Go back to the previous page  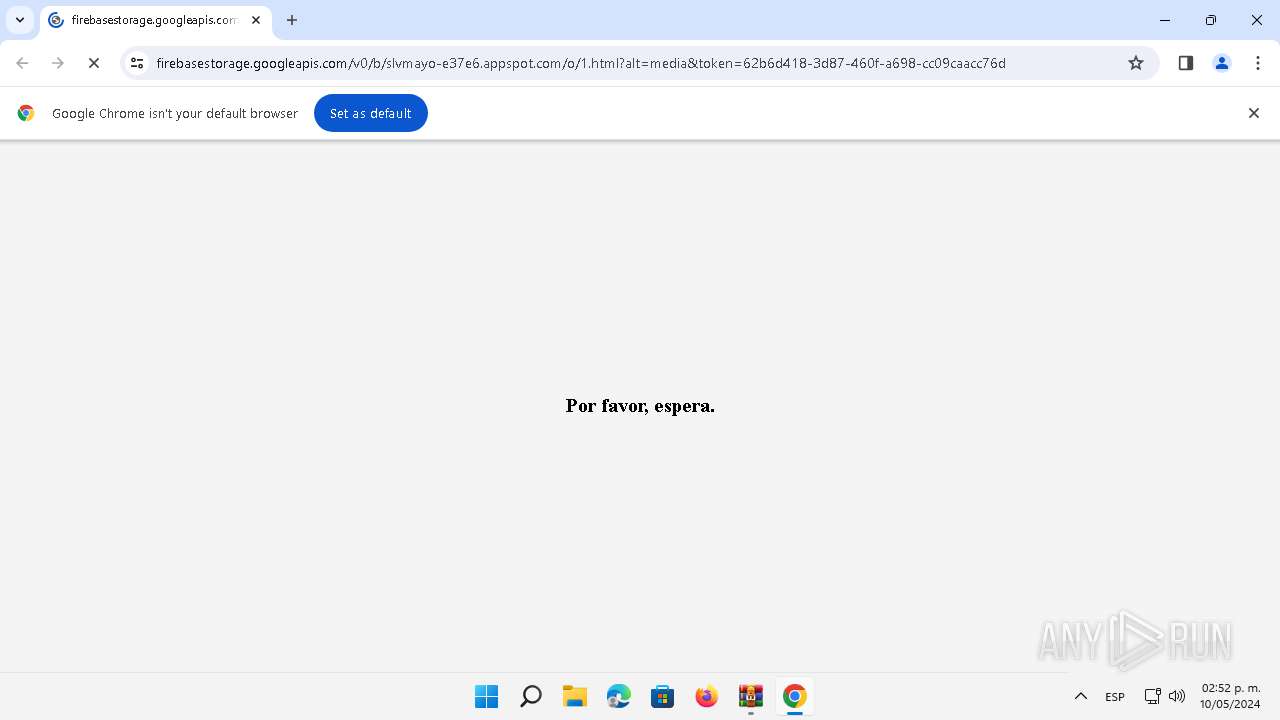tap(22, 63)
